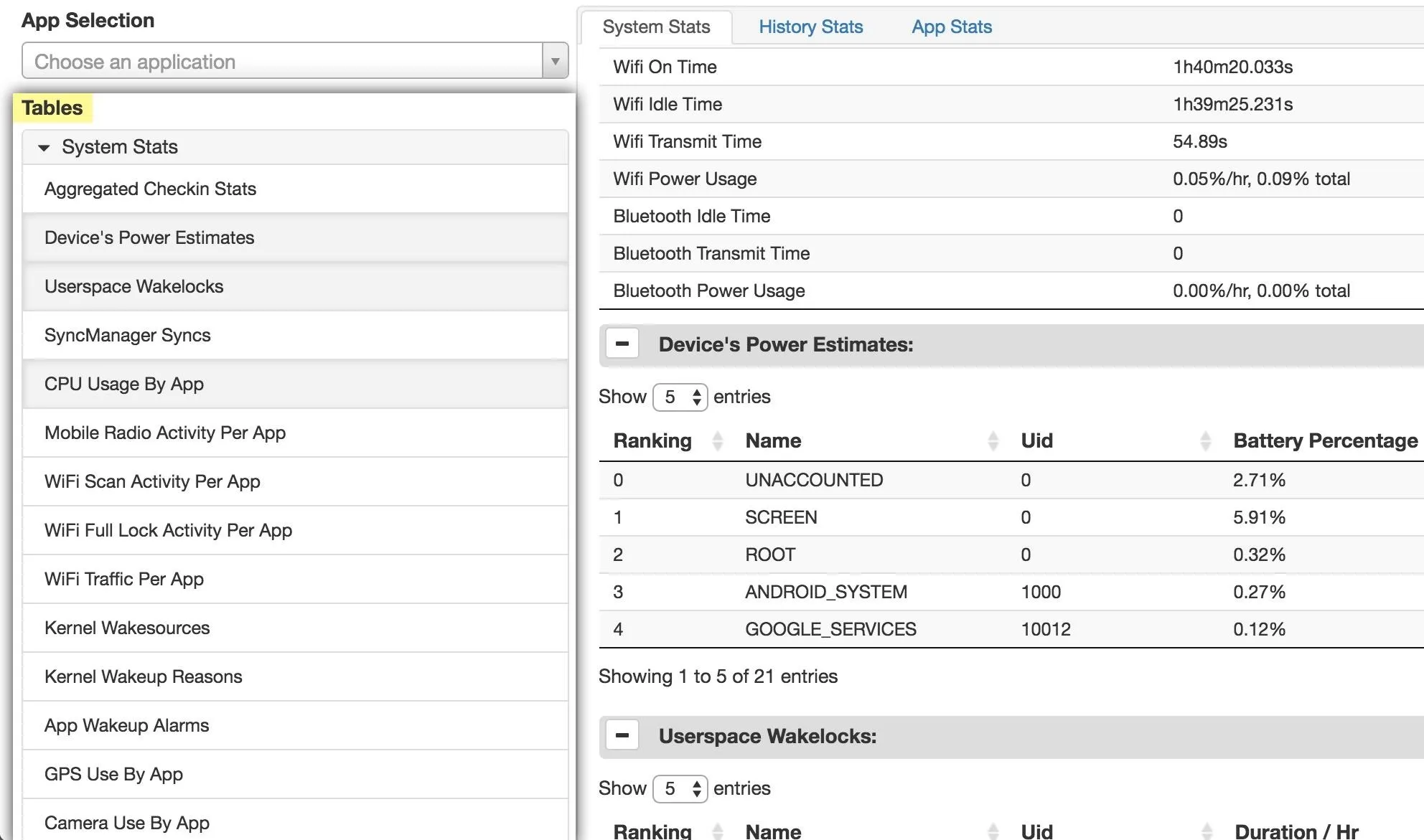This screenshot has height=840, width=1424.
Task: Click the ROOT row name
Action: click(770, 555)
